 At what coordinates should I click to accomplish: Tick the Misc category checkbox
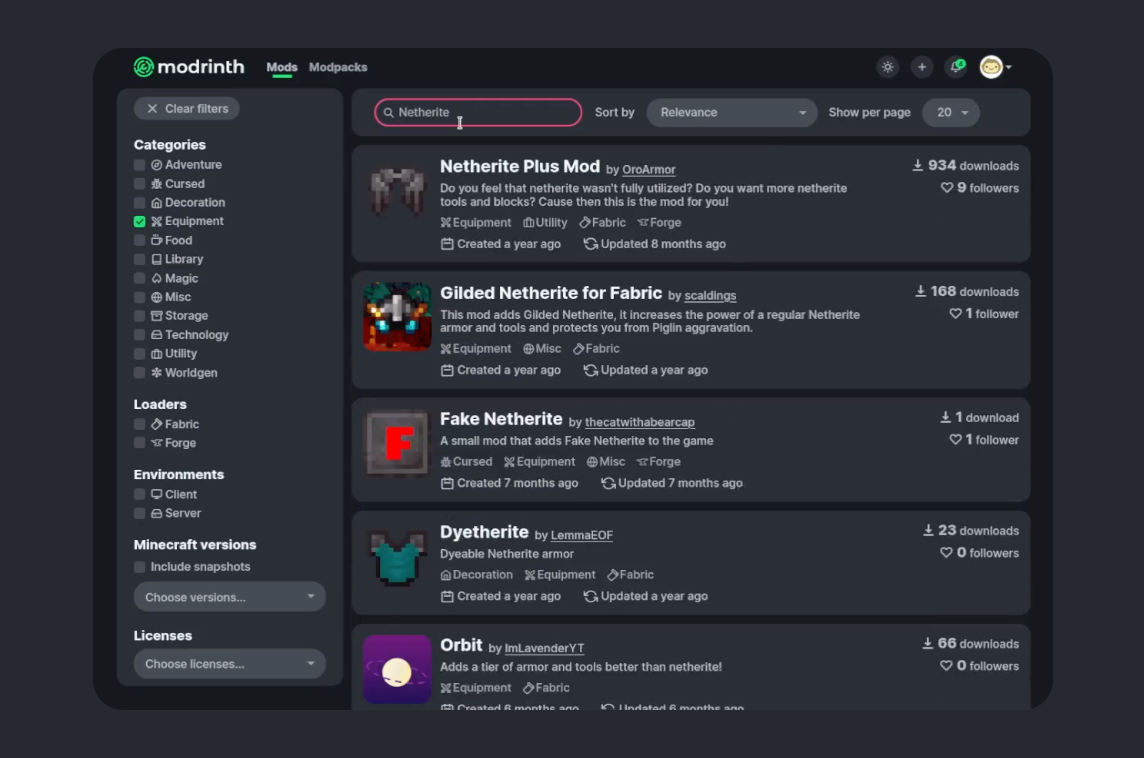tap(139, 297)
